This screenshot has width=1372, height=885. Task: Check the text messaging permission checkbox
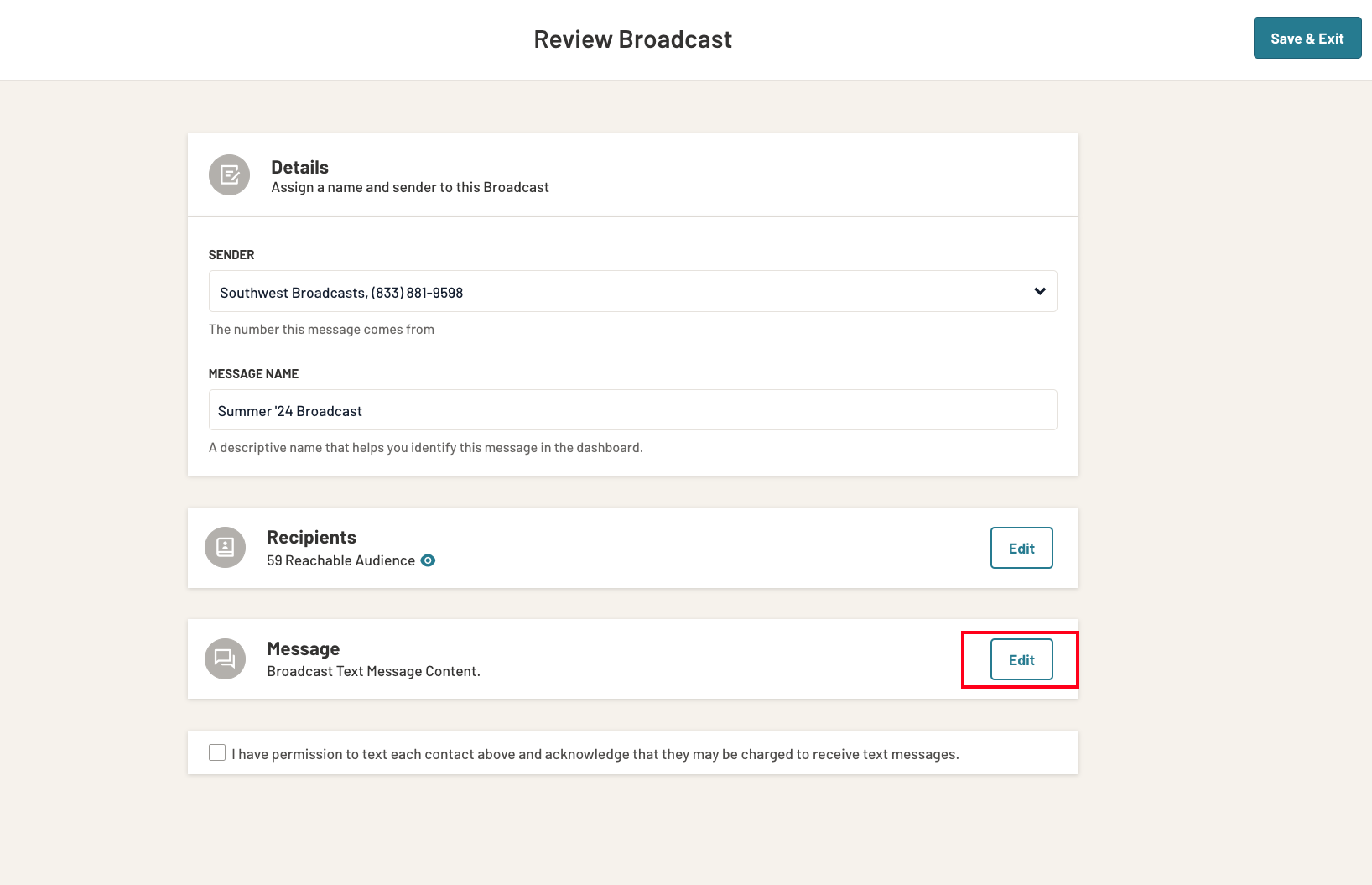[216, 752]
